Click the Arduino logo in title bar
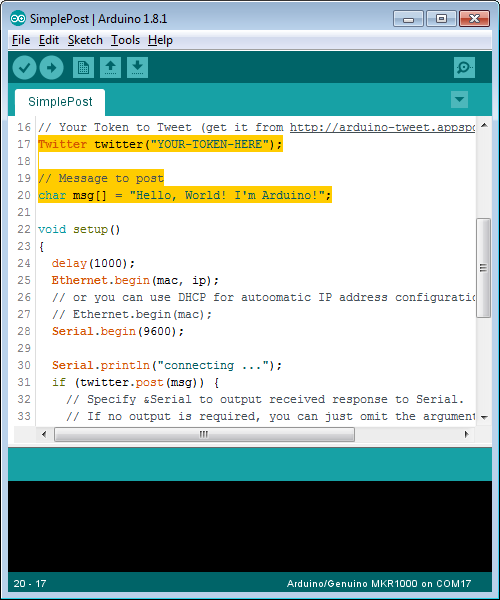The height and width of the screenshot is (600, 500). pos(18,18)
